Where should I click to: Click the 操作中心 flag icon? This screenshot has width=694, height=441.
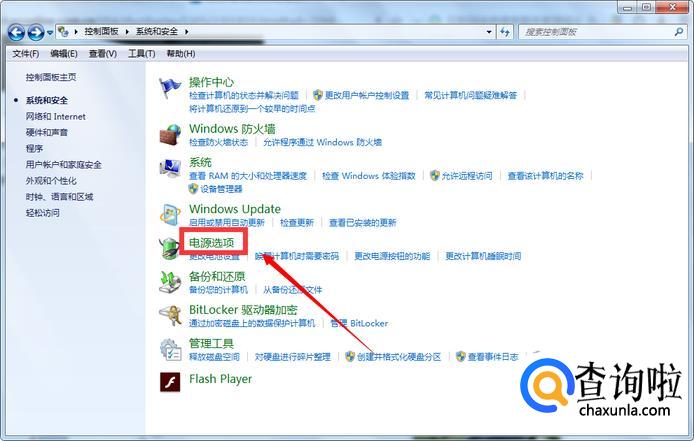pyautogui.click(x=170, y=88)
